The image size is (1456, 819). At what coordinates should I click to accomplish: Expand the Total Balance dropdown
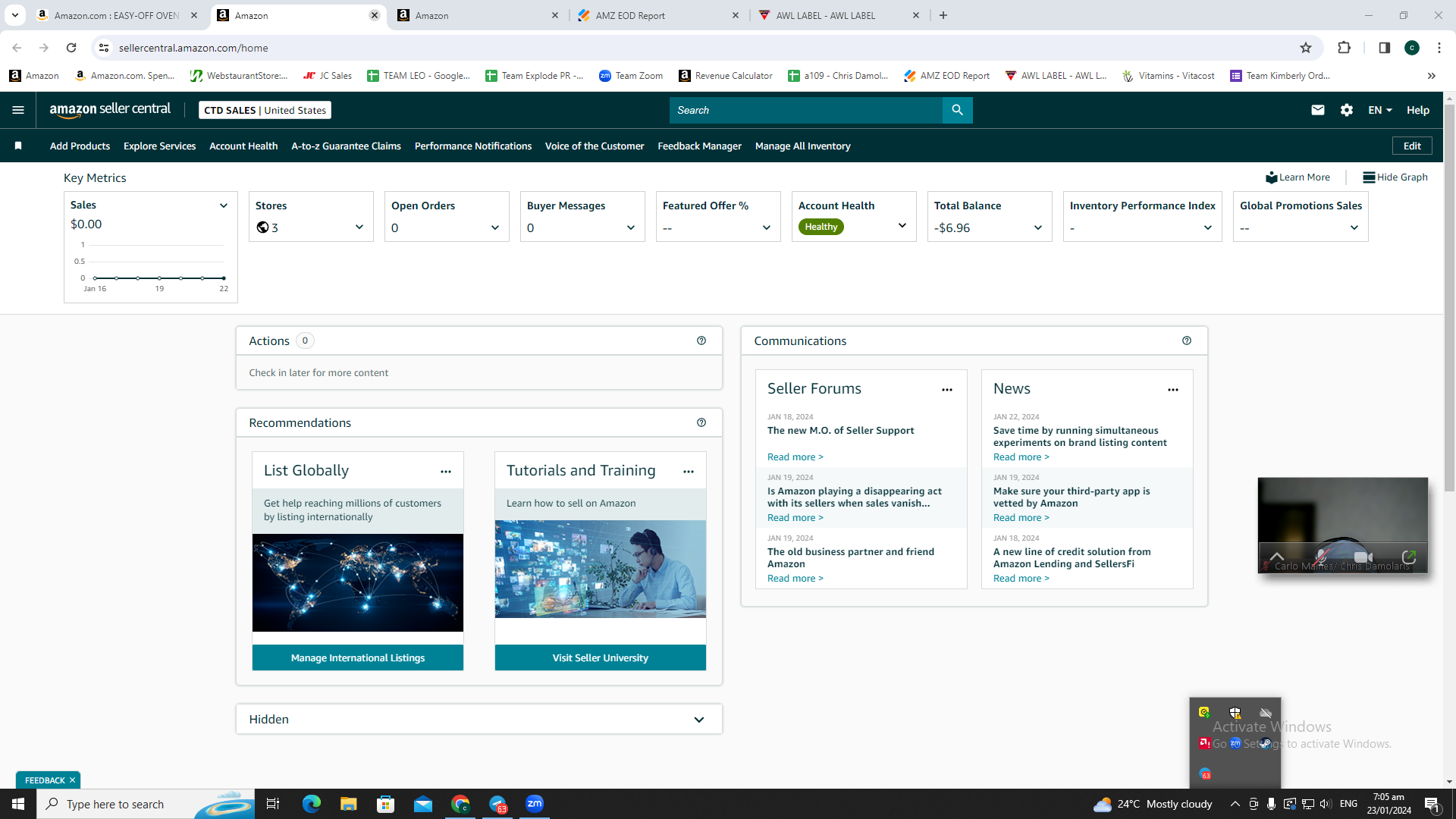(x=1038, y=227)
